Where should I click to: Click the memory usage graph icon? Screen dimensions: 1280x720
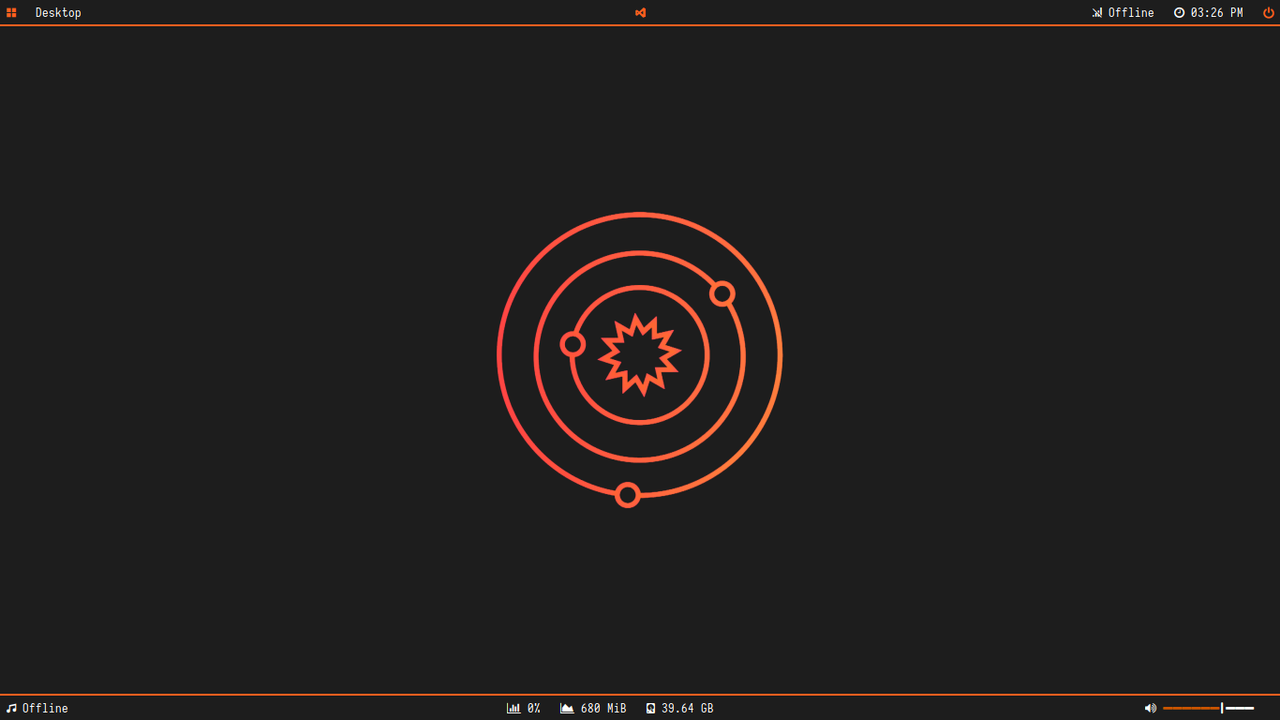(x=567, y=708)
